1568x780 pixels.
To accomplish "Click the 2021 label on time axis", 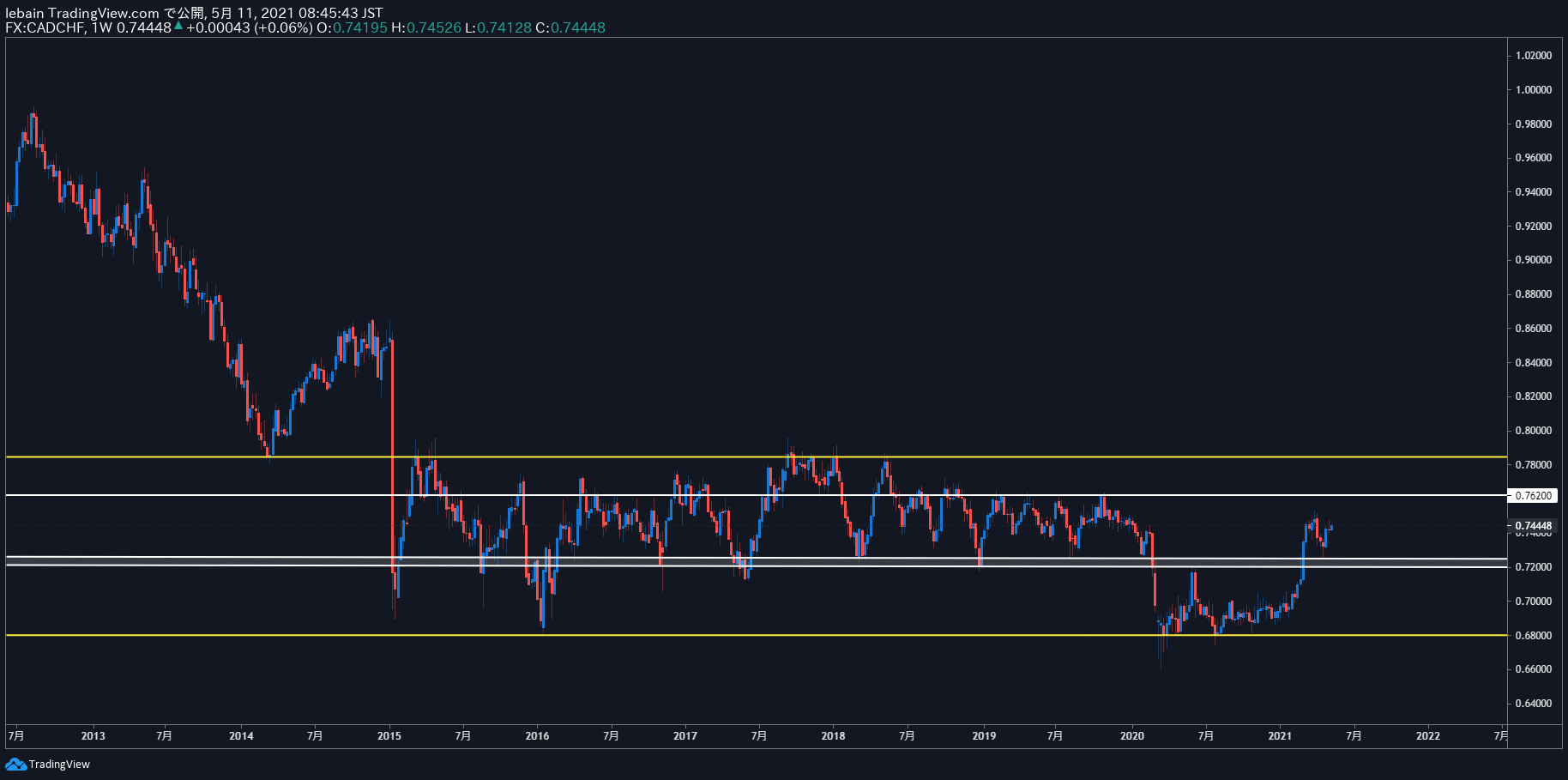I will [x=1280, y=735].
